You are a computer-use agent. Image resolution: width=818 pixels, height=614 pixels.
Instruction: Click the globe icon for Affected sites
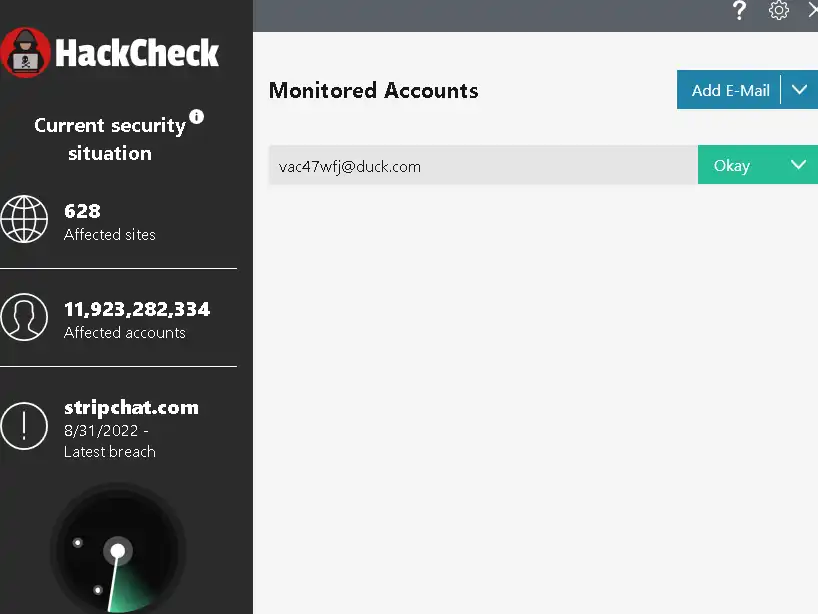click(x=24, y=220)
